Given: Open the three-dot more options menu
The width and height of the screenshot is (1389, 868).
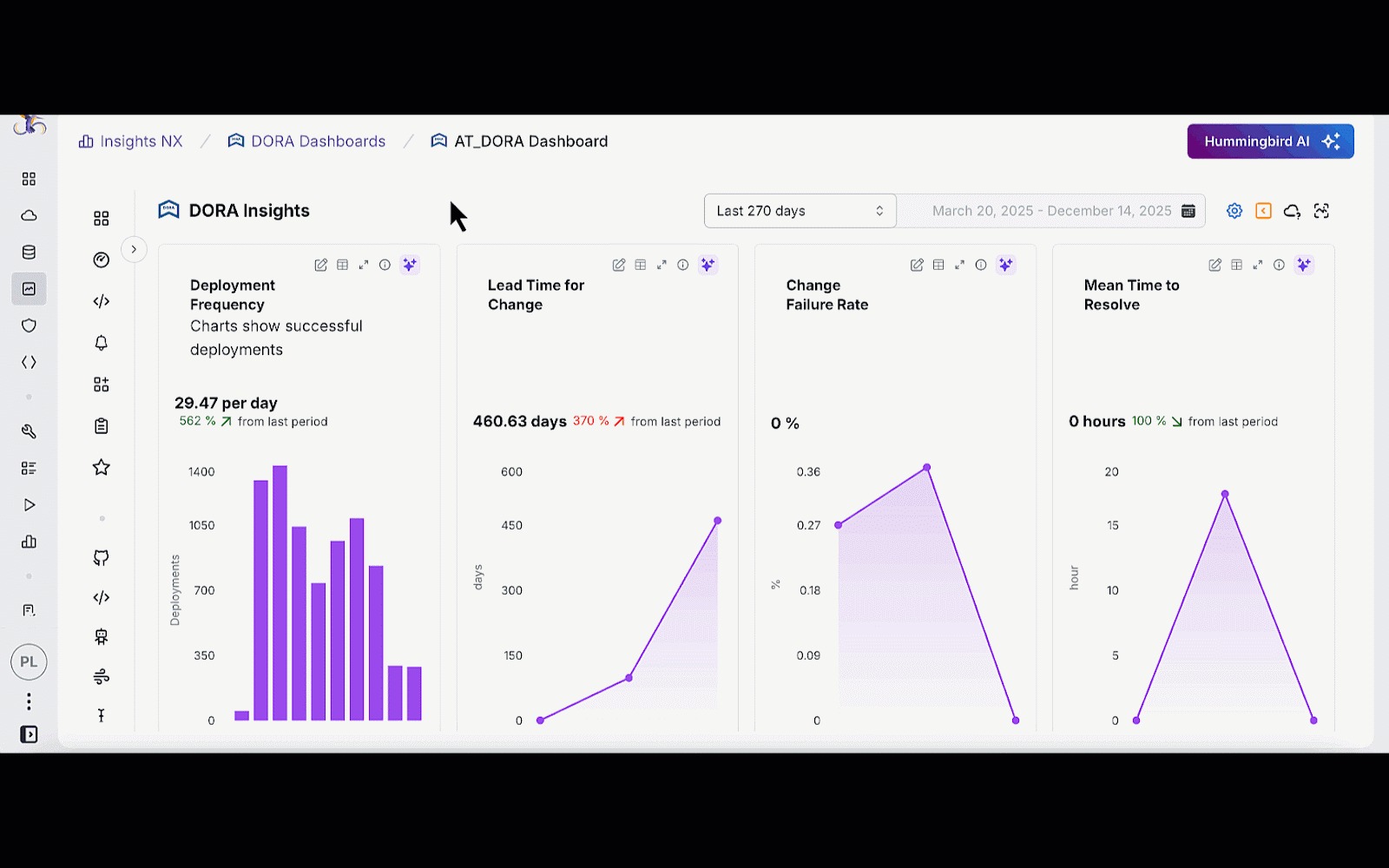Looking at the screenshot, I should 29,700.
